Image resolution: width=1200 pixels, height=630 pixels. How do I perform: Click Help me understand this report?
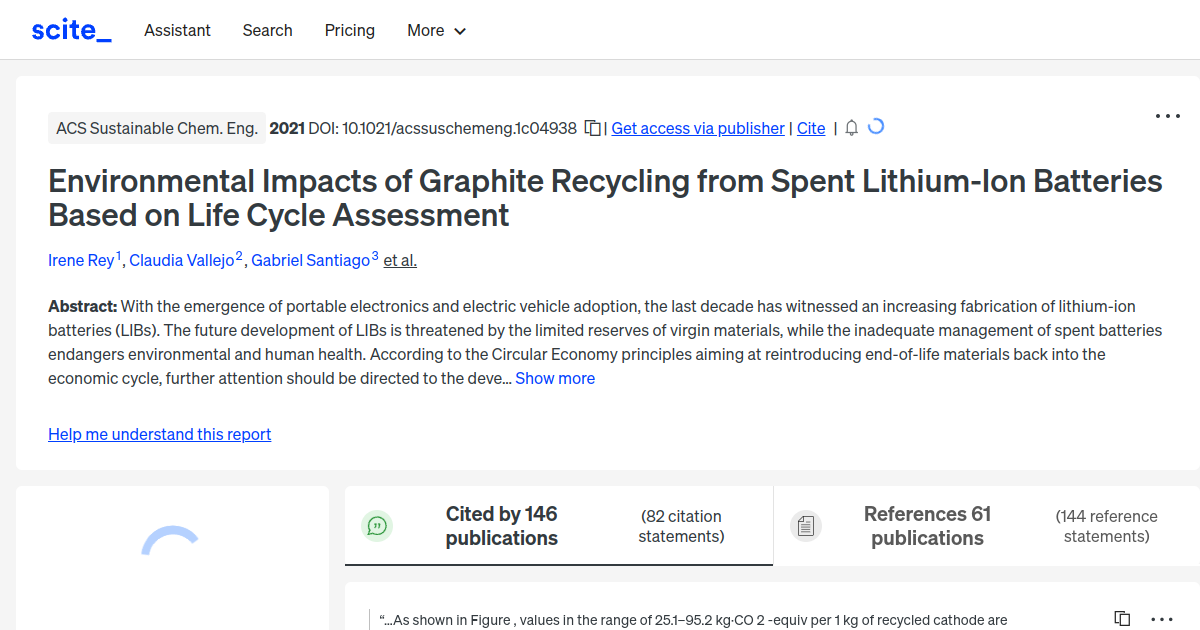[159, 434]
